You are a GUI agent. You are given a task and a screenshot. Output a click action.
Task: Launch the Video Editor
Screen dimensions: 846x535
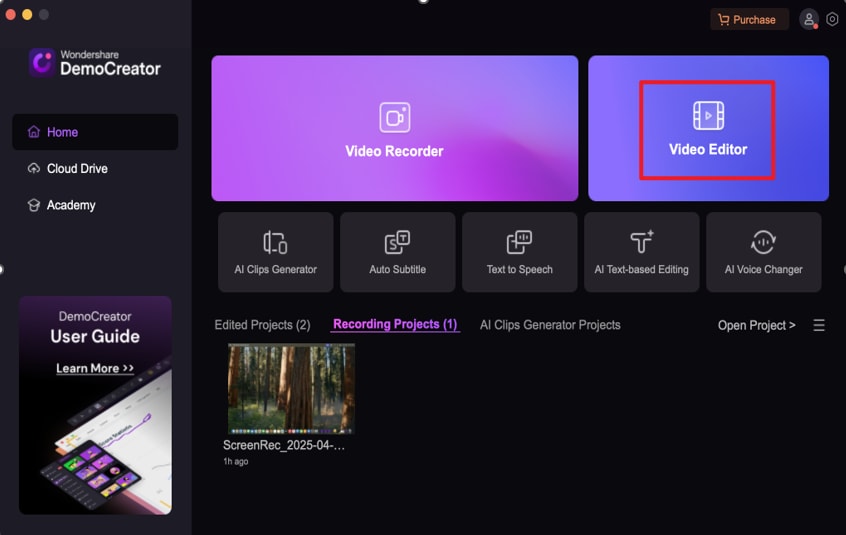coord(708,128)
